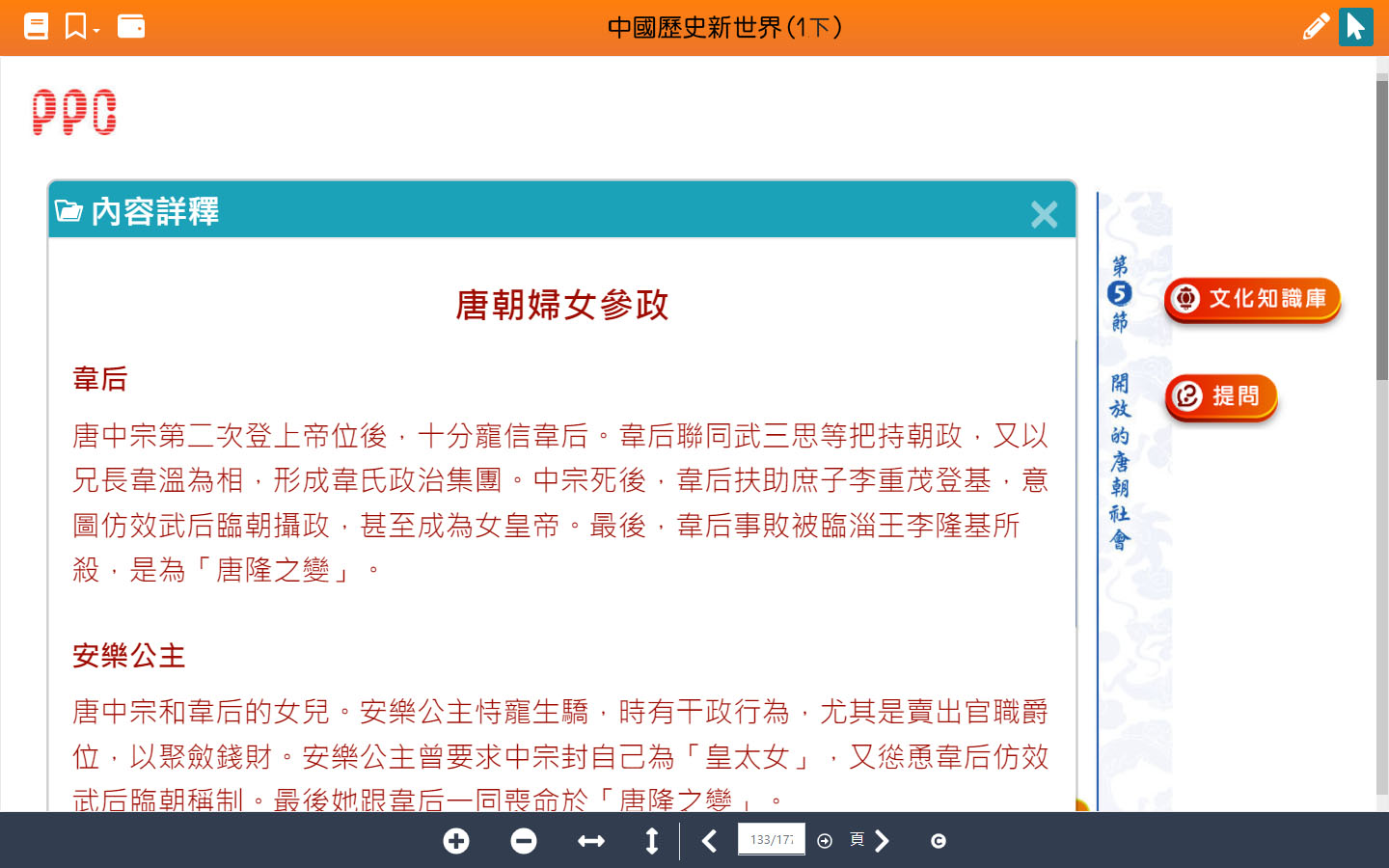1389x868 pixels.
Task: Open the bookmark dropdown menu
Action: point(82,26)
